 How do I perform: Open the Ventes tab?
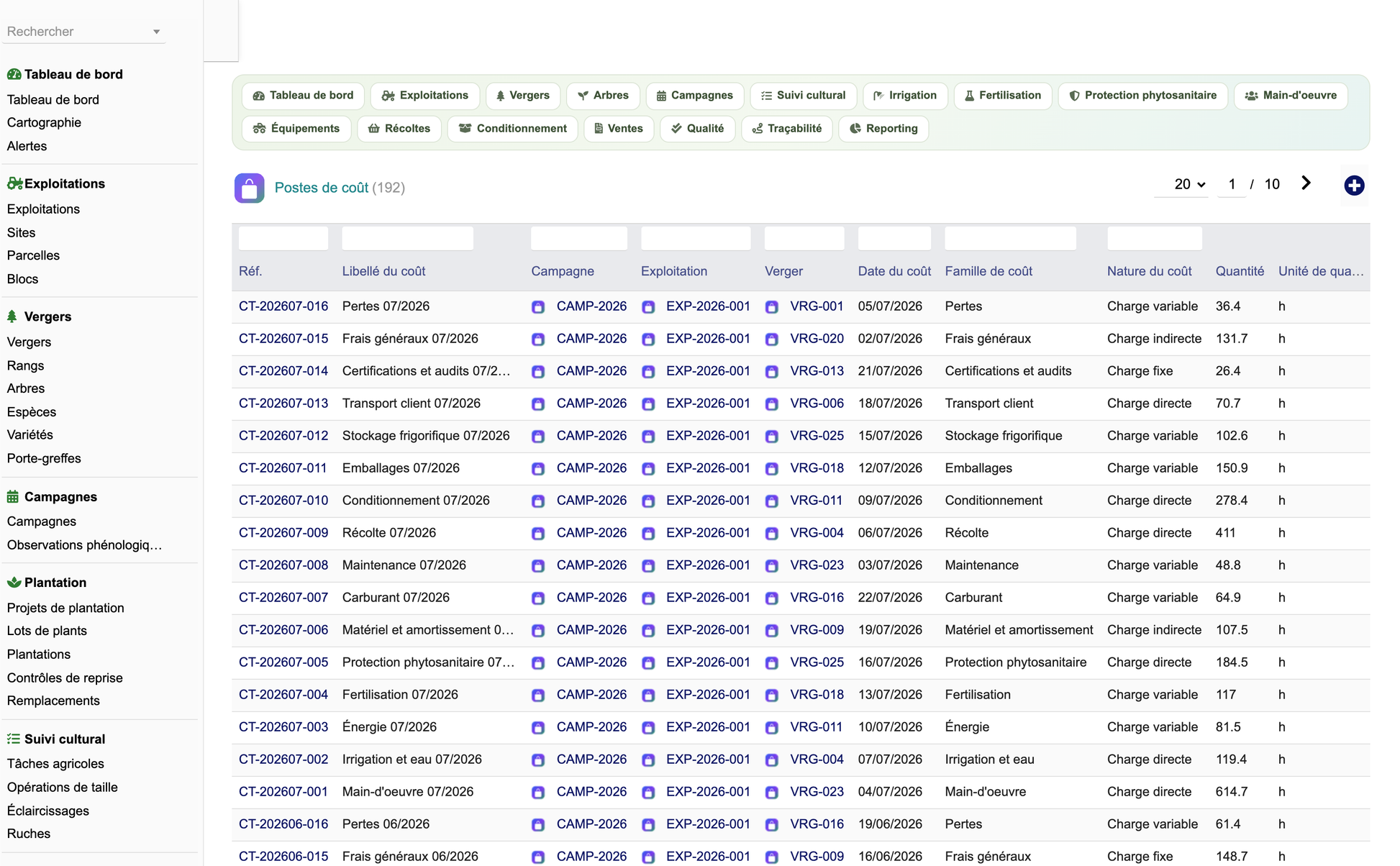[619, 129]
